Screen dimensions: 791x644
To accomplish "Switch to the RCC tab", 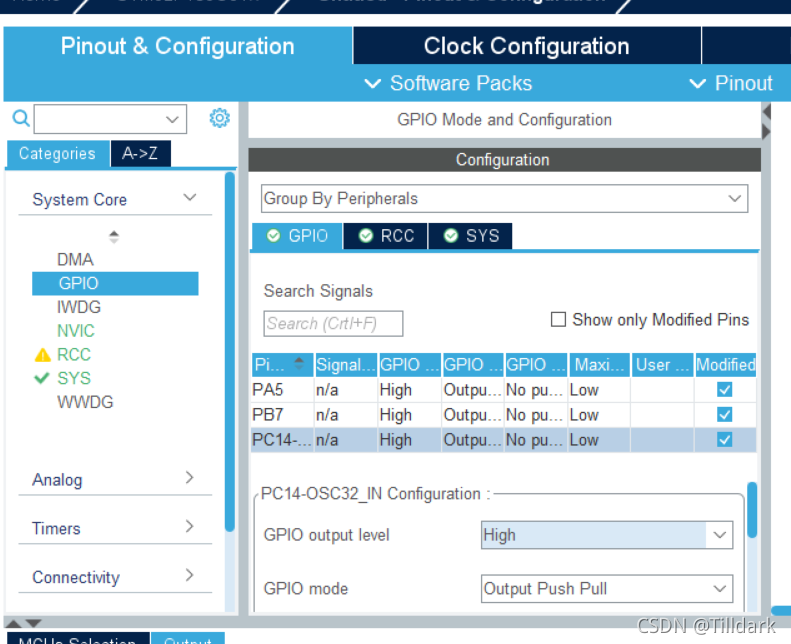I will [x=386, y=236].
